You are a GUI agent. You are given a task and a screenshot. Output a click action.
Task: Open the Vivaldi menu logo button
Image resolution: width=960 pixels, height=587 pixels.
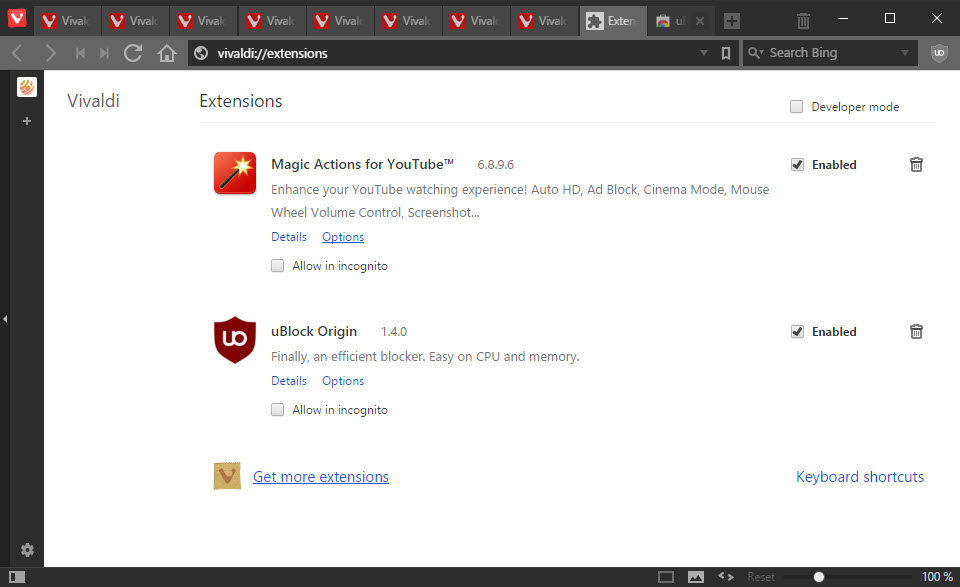pos(17,19)
